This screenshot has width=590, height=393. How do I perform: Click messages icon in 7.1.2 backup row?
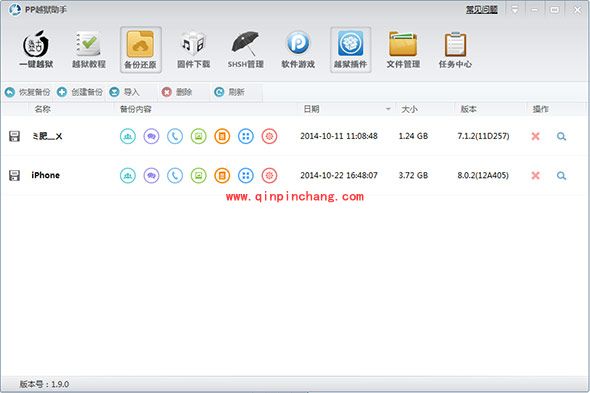[x=151, y=136]
